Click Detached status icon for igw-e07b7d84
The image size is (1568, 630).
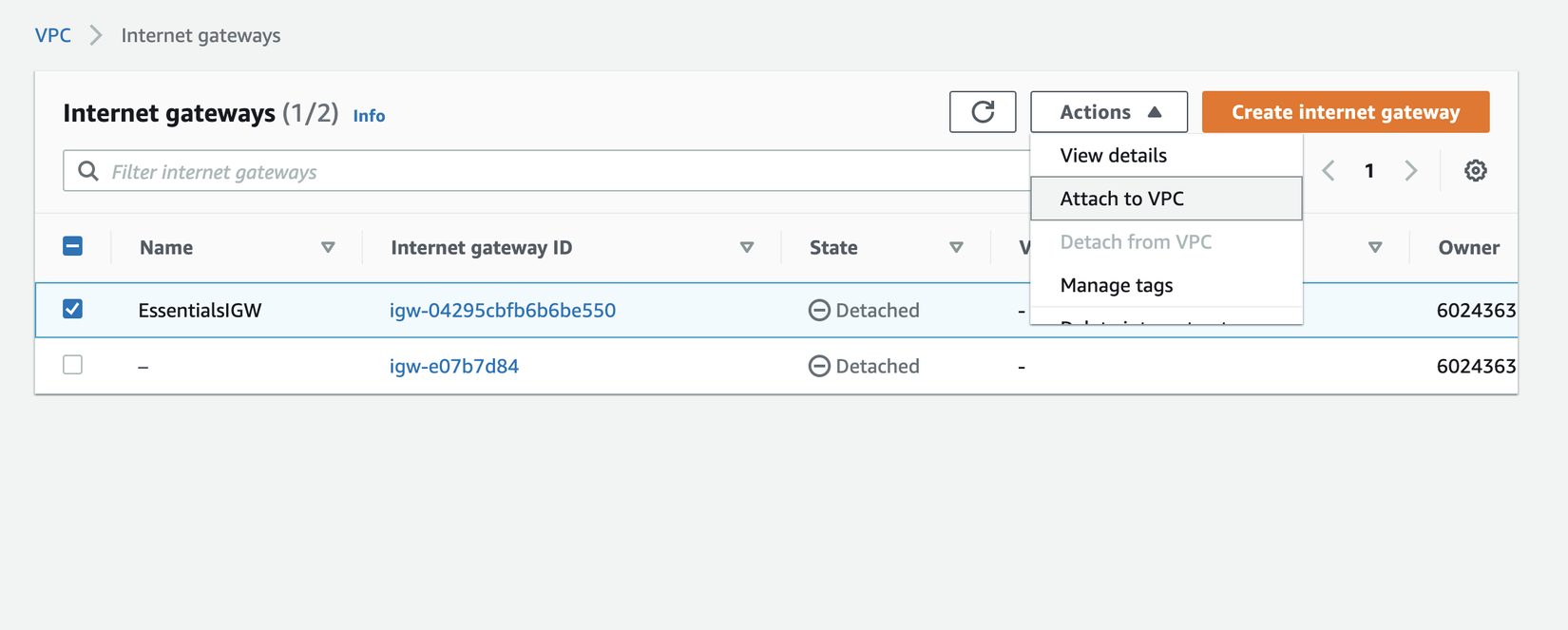pyautogui.click(x=819, y=367)
